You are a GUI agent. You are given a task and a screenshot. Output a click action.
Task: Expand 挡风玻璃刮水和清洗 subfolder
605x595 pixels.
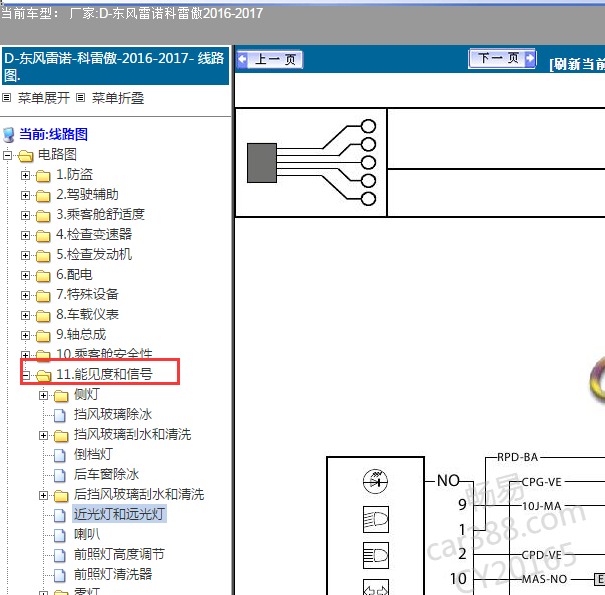pos(44,436)
